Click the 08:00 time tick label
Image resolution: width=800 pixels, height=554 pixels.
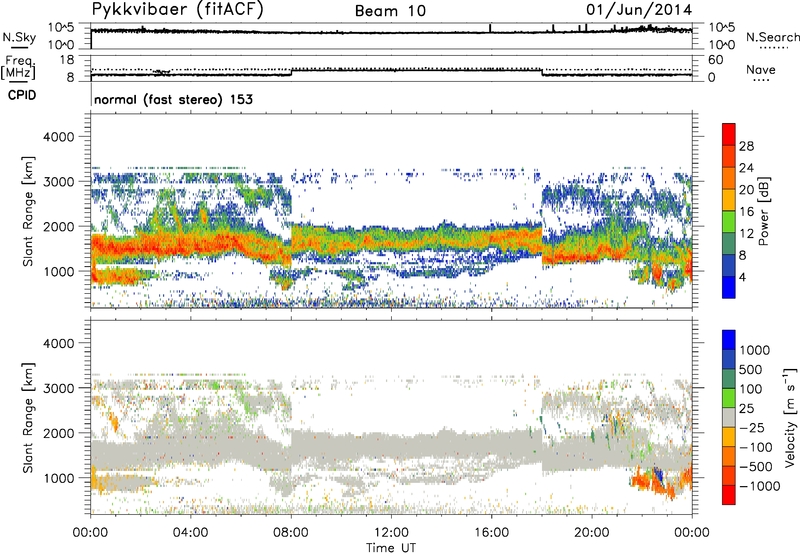(291, 533)
